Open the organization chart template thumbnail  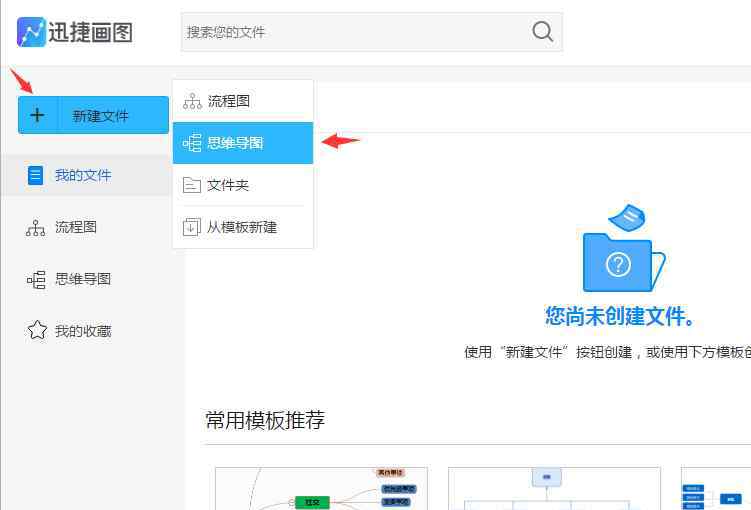[x=554, y=488]
